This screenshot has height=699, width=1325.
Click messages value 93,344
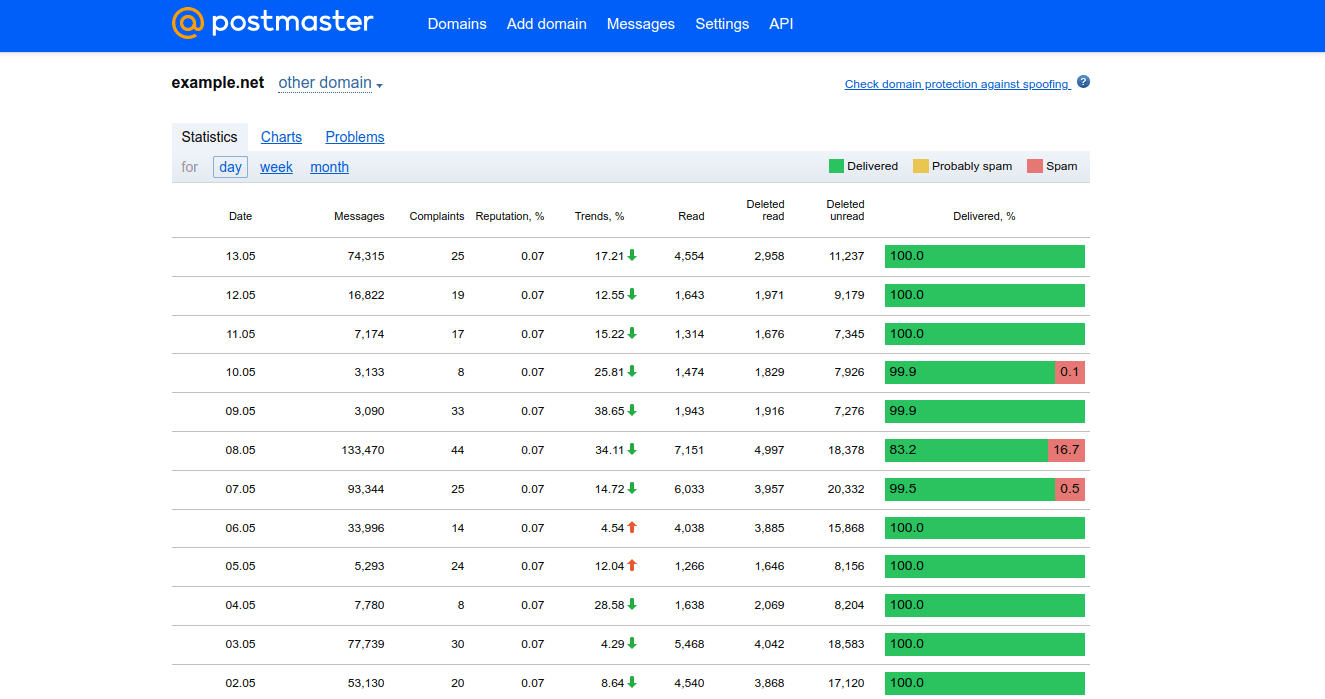click(x=366, y=489)
